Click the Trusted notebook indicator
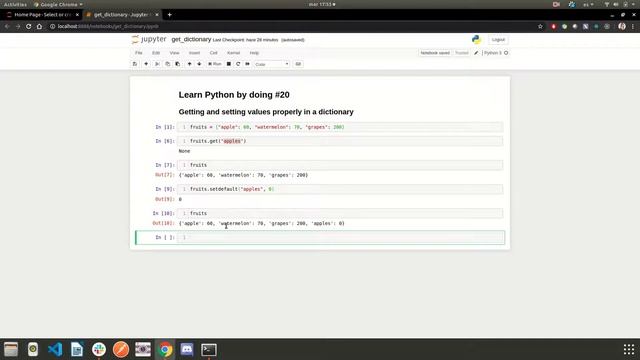The width and height of the screenshot is (640, 360). point(462,53)
